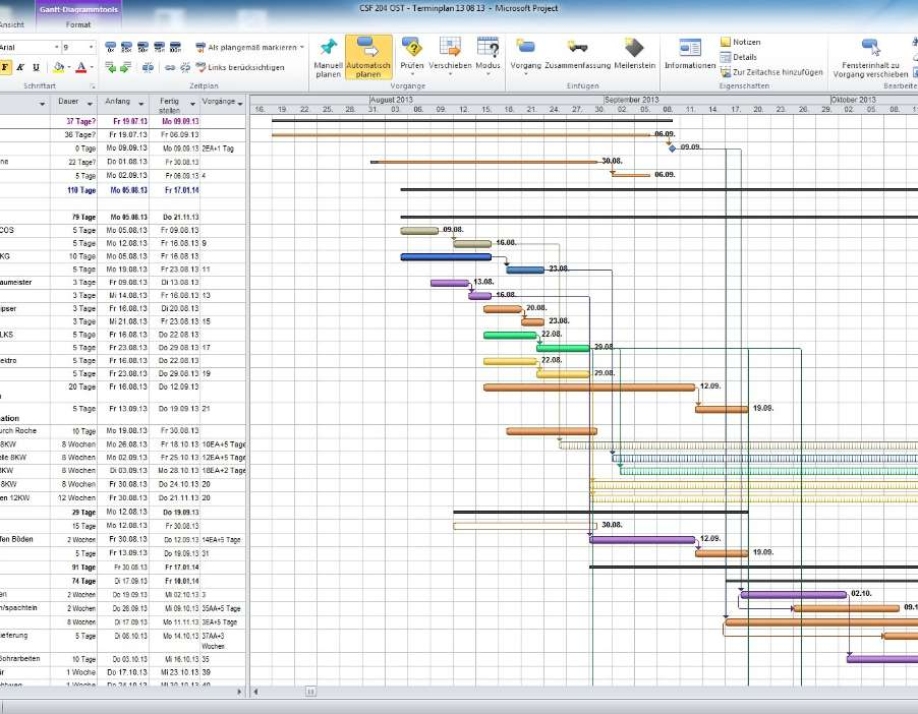Toggle underline formatting (U) button

[x=36, y=67]
